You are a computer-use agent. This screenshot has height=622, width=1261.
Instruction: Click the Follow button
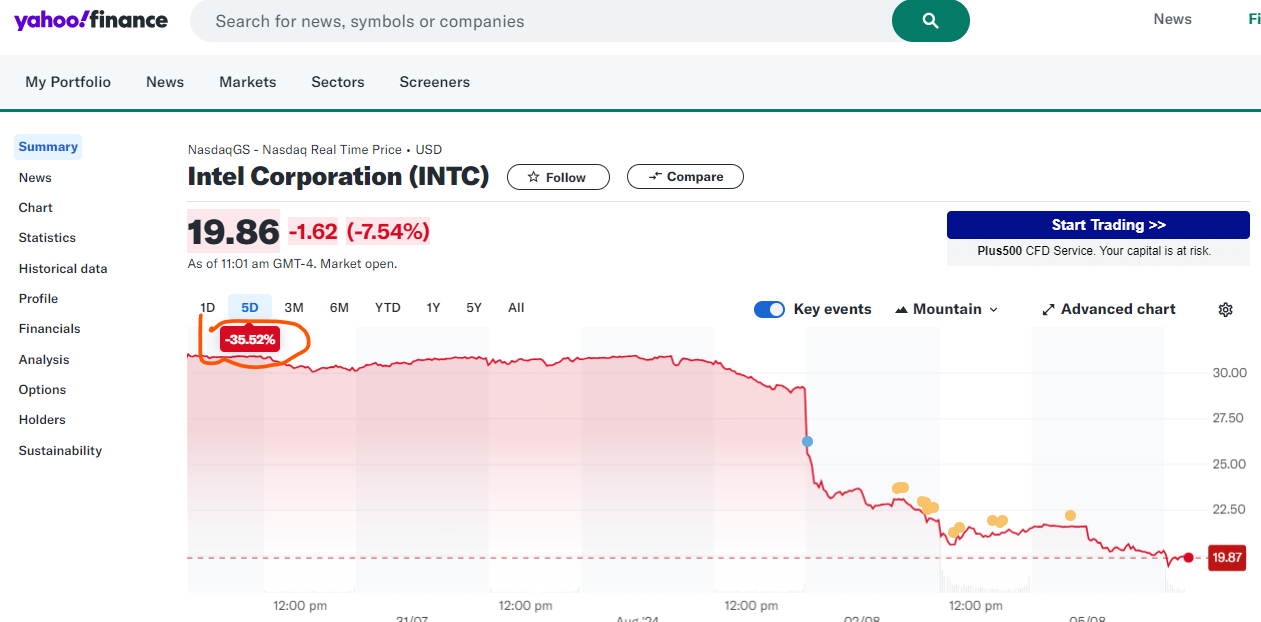click(x=558, y=177)
